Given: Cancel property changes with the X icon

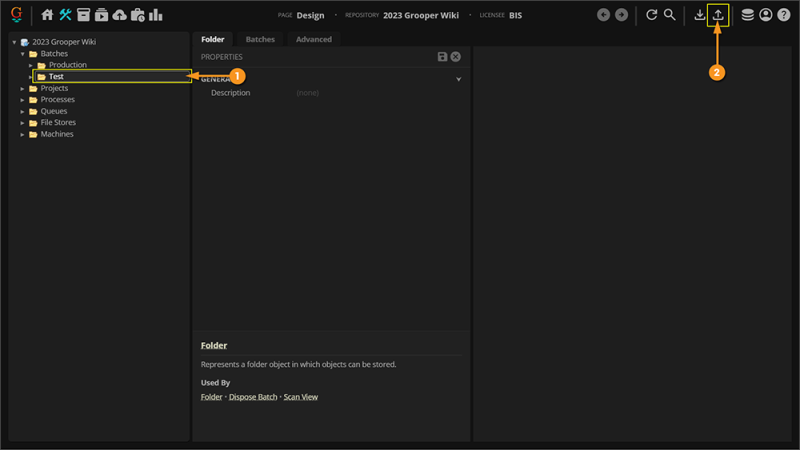Looking at the screenshot, I should 456,57.
